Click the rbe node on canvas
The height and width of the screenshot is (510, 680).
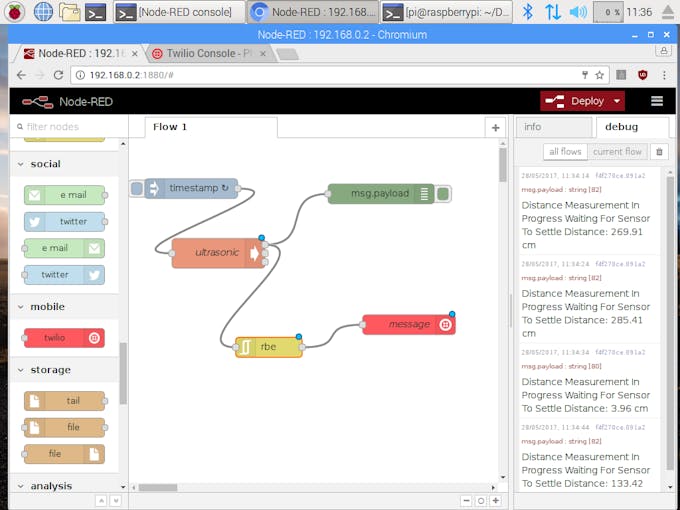[x=268, y=347]
